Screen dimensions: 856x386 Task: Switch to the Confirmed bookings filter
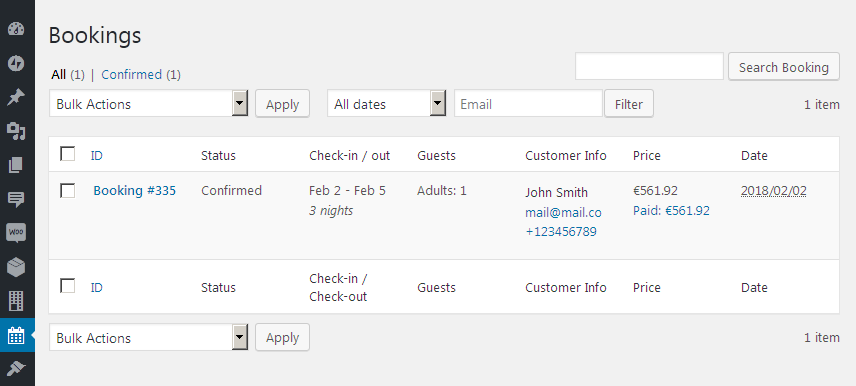tap(132, 74)
